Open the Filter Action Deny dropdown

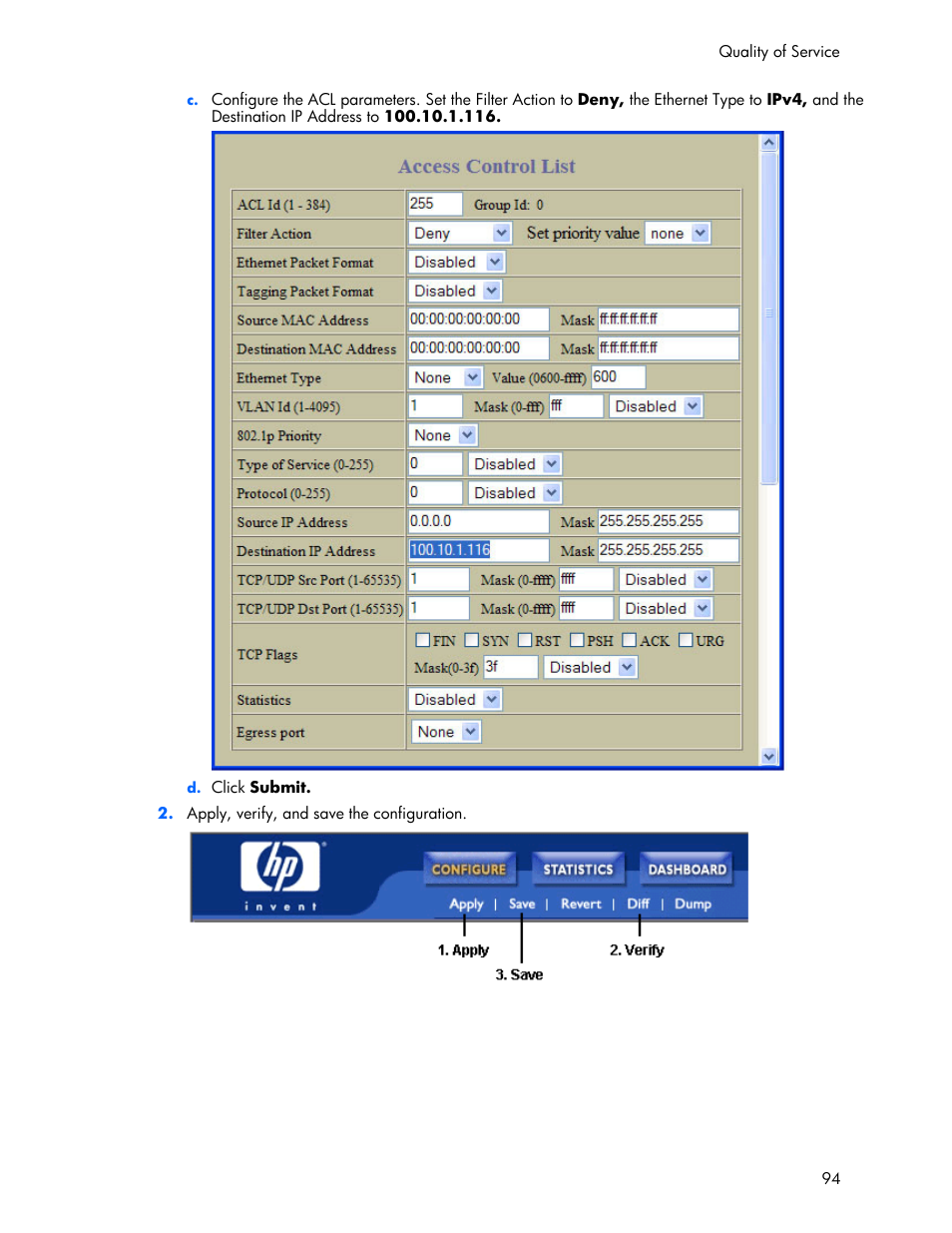click(x=461, y=233)
